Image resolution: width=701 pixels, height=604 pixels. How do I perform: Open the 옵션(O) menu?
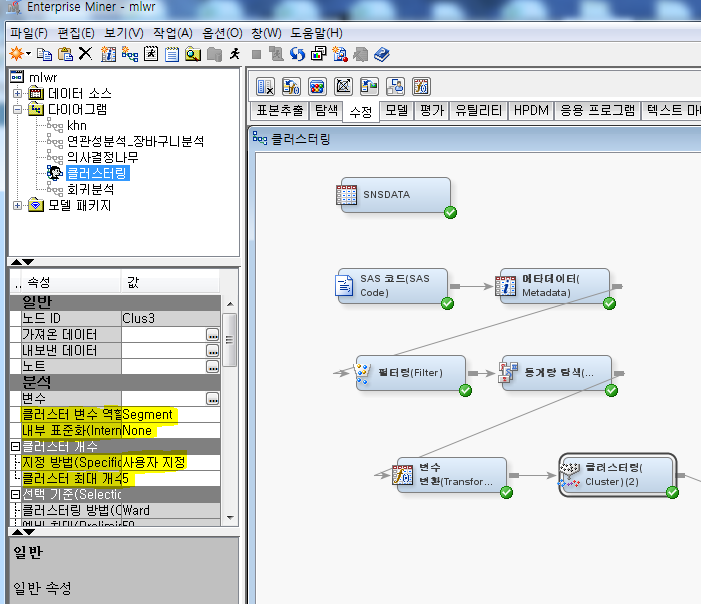click(222, 33)
